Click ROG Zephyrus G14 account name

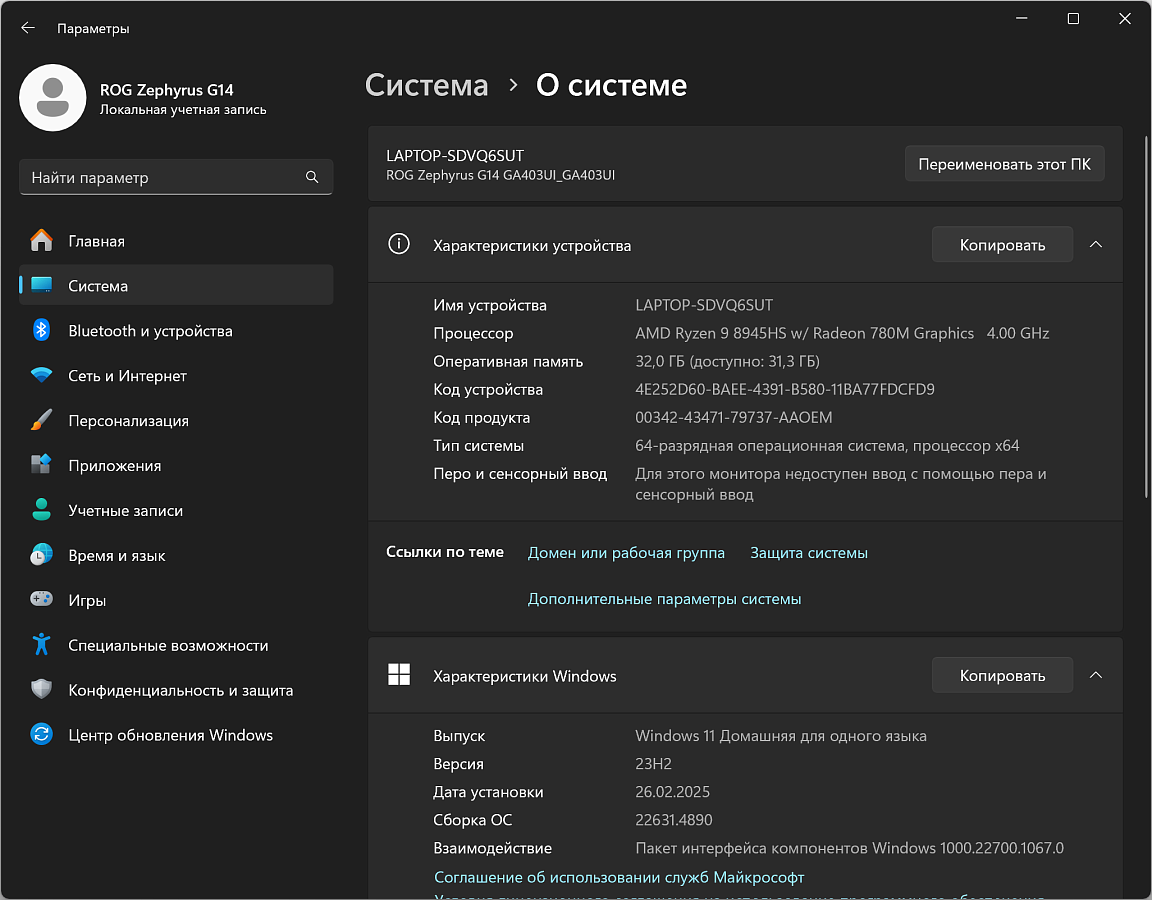click(167, 90)
